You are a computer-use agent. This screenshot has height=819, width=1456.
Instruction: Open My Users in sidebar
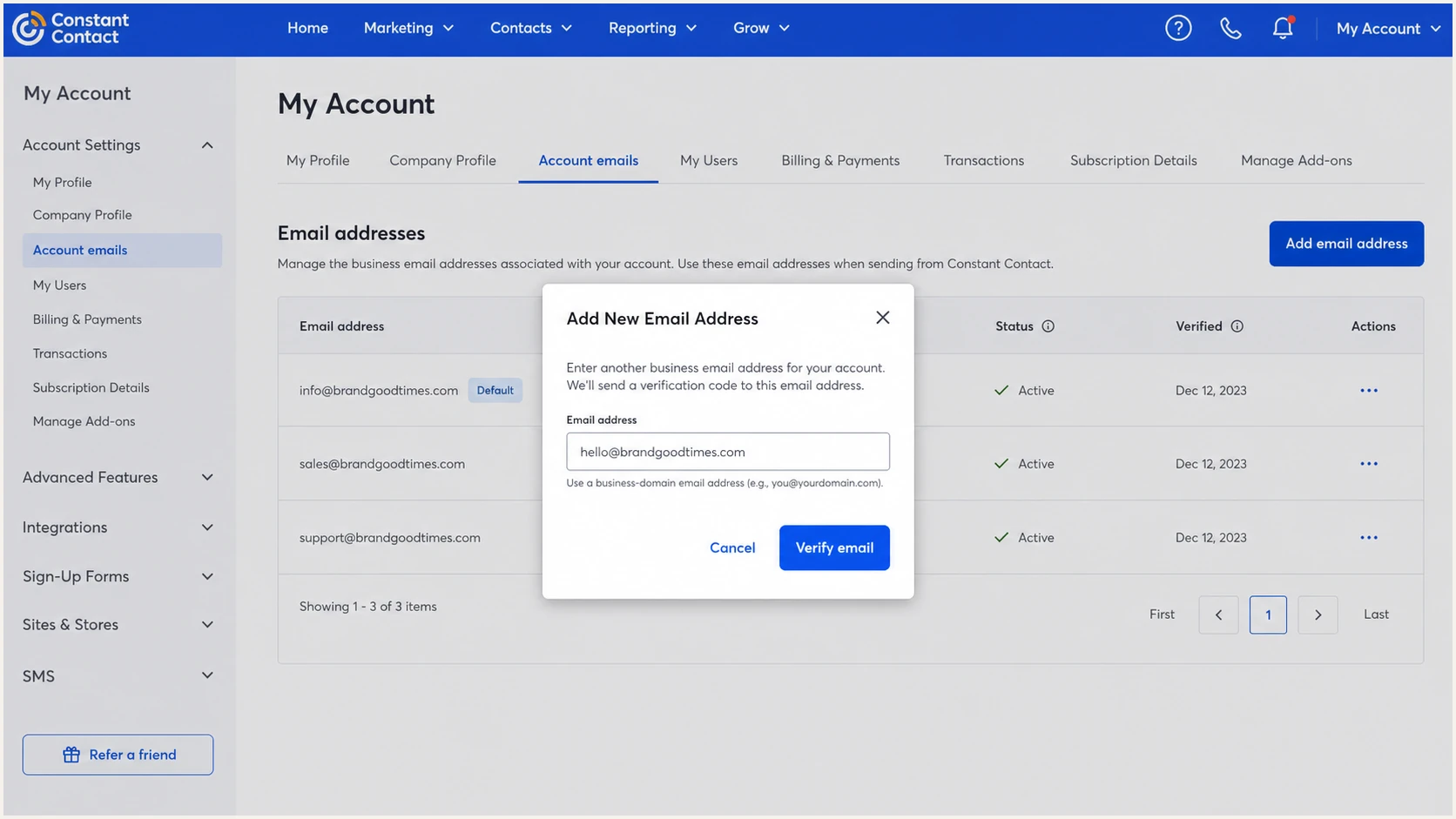[x=59, y=285]
